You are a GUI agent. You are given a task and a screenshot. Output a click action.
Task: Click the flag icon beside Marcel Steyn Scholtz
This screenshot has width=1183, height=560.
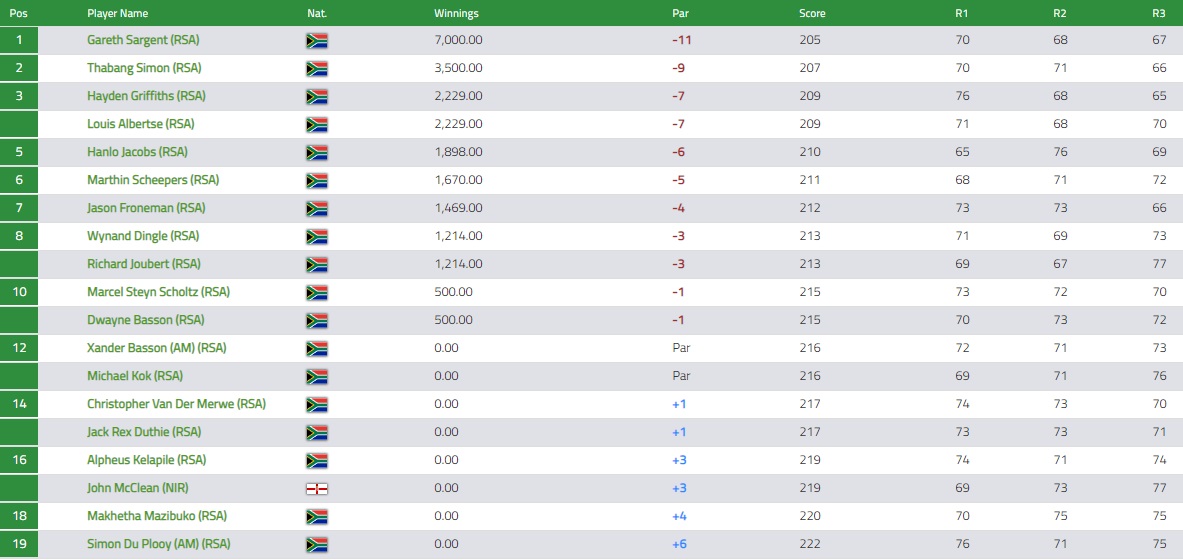317,292
